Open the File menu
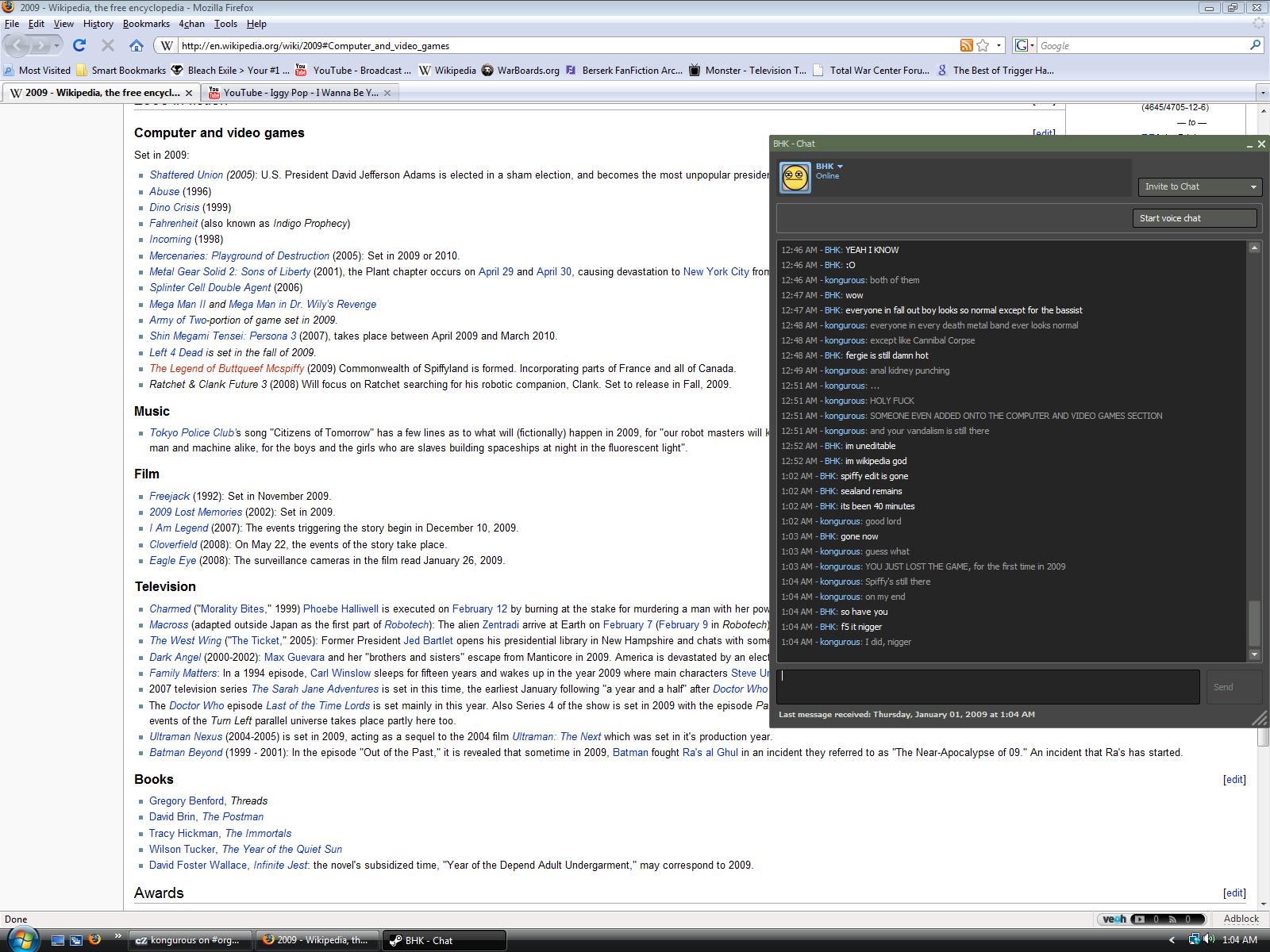This screenshot has height=952, width=1270. pyautogui.click(x=12, y=24)
